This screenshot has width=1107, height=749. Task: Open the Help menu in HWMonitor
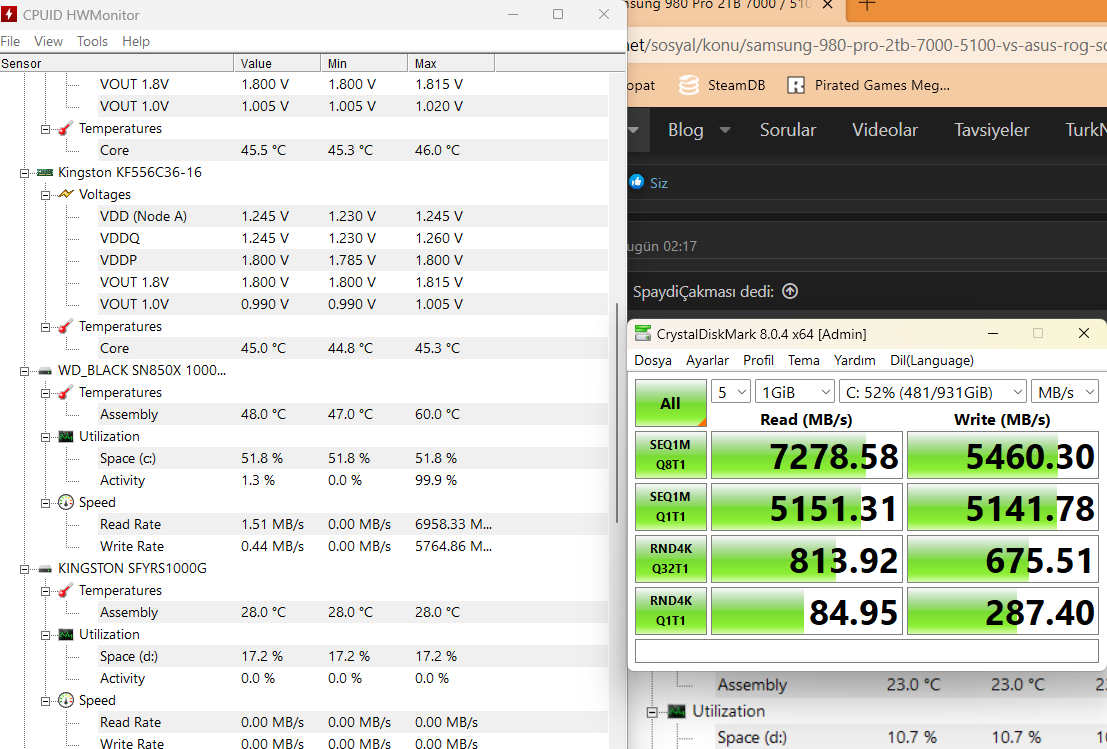[x=136, y=41]
